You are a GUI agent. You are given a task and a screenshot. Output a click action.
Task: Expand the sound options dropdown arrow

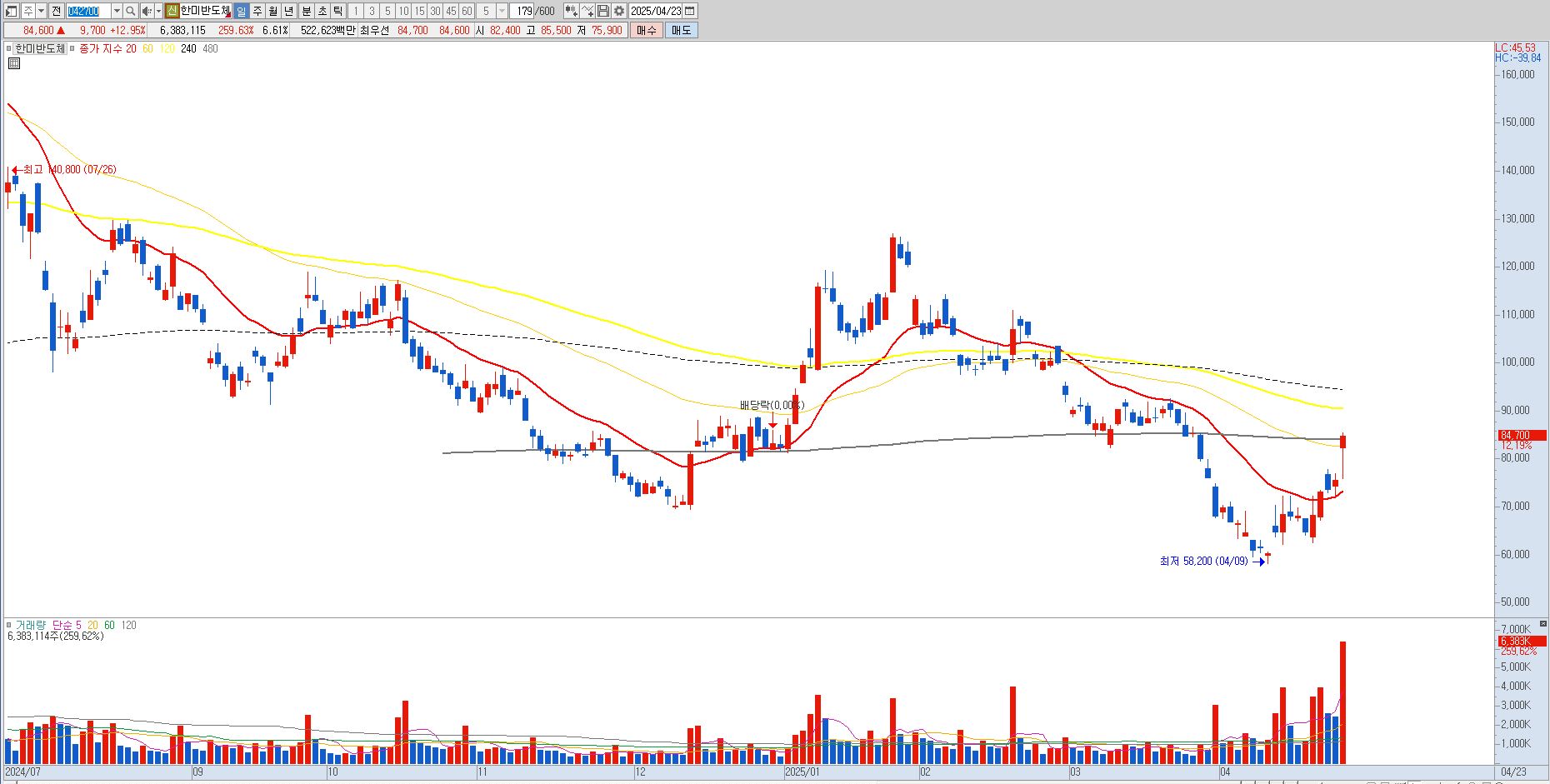tap(159, 11)
